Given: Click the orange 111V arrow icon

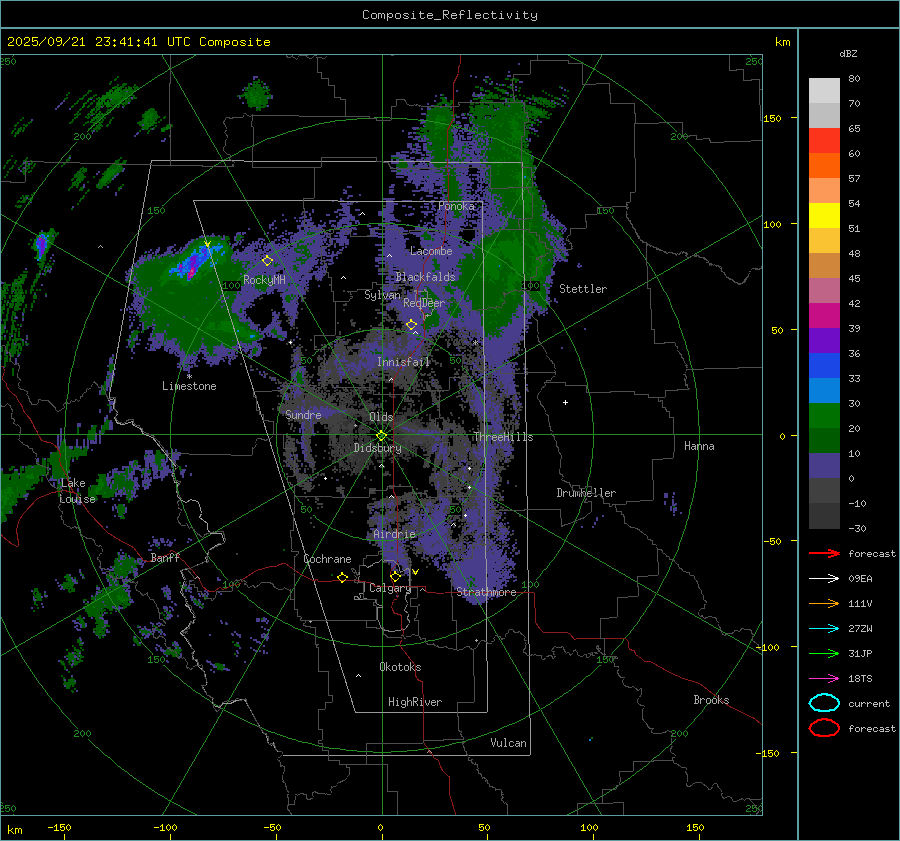Looking at the screenshot, I should point(824,603).
